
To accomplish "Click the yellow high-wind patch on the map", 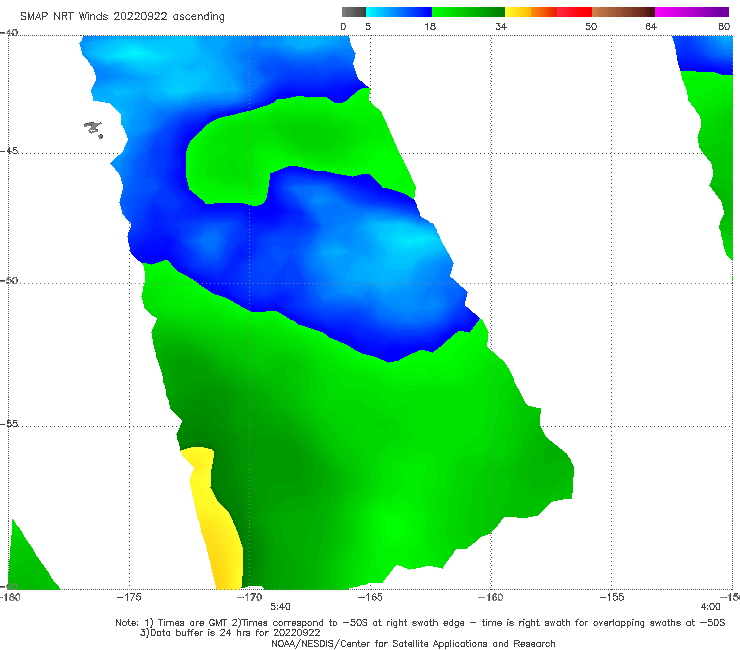I will 215,517.
